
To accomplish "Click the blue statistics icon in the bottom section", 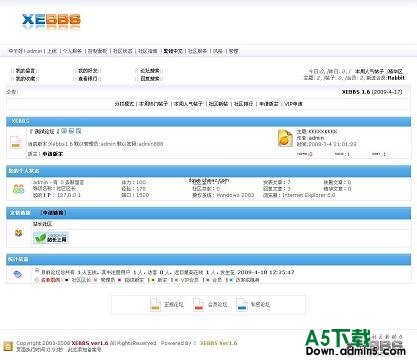I will point(18,274).
